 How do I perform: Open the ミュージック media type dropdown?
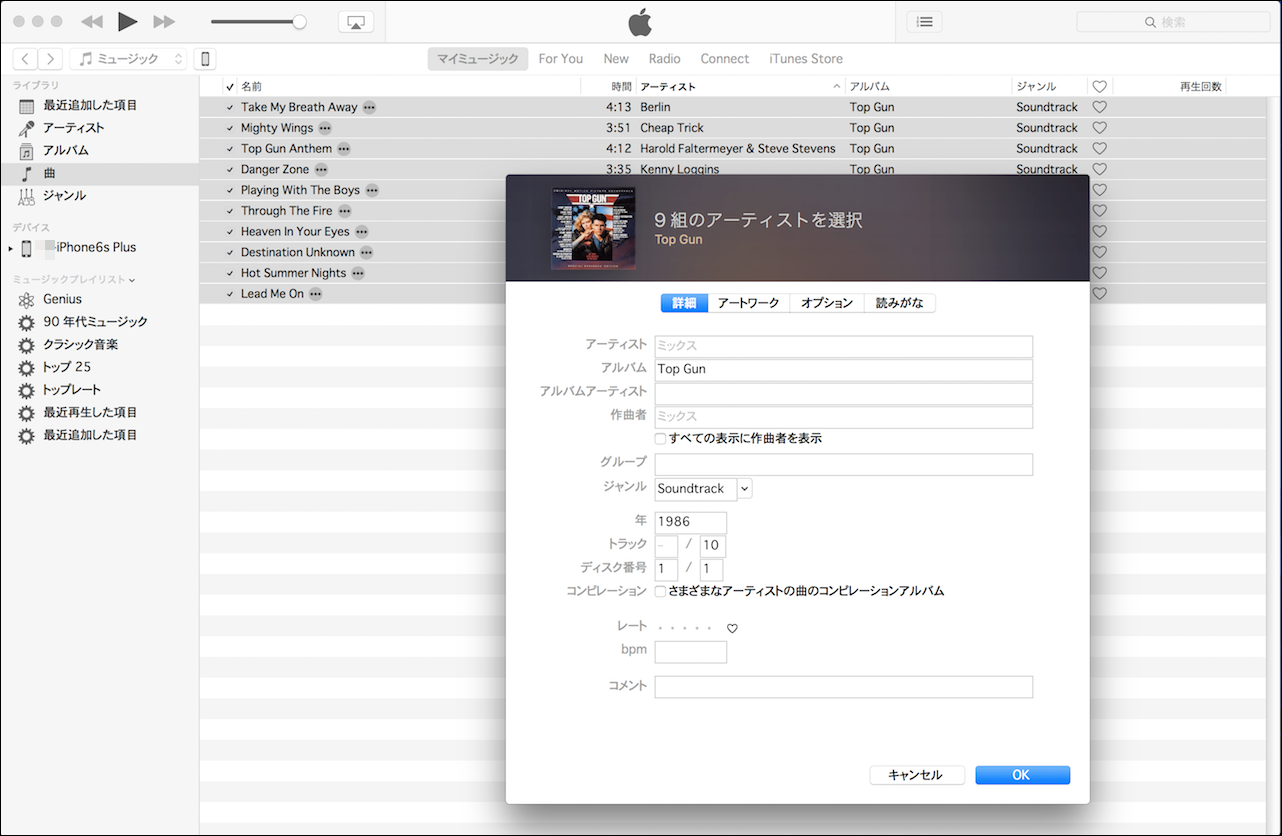tap(129, 59)
